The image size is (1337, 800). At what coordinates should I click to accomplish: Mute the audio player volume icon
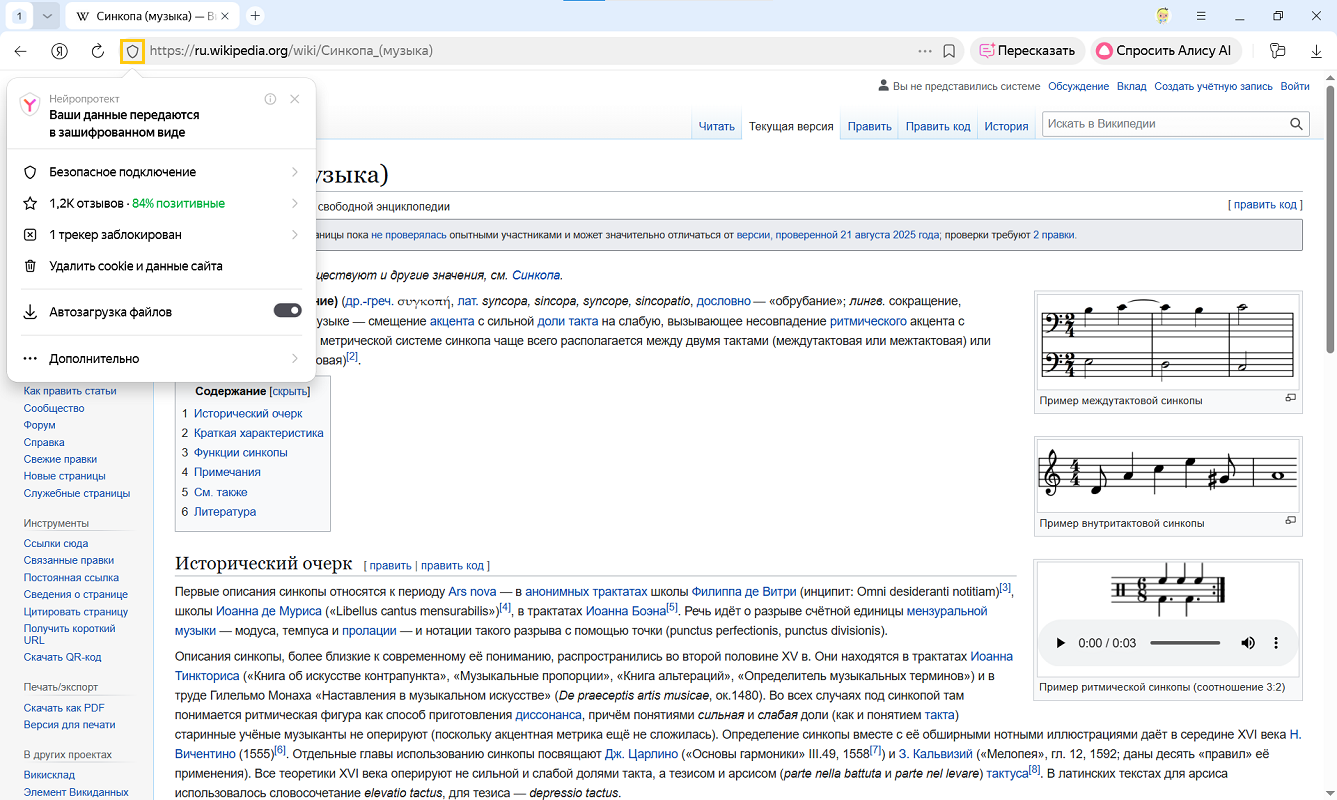1248,643
